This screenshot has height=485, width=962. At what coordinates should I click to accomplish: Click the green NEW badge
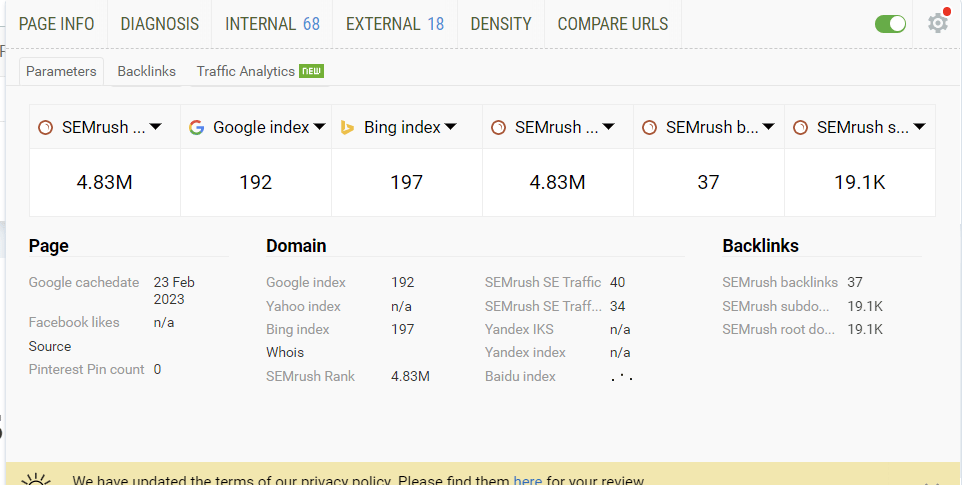coord(312,71)
